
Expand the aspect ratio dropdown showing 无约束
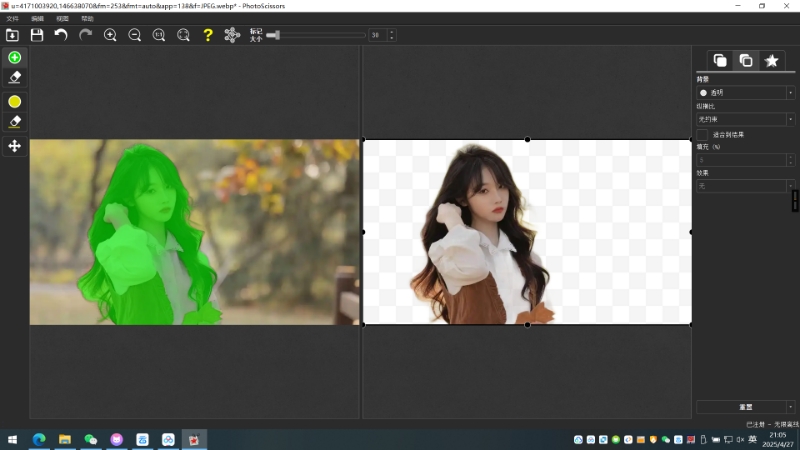(x=745, y=119)
